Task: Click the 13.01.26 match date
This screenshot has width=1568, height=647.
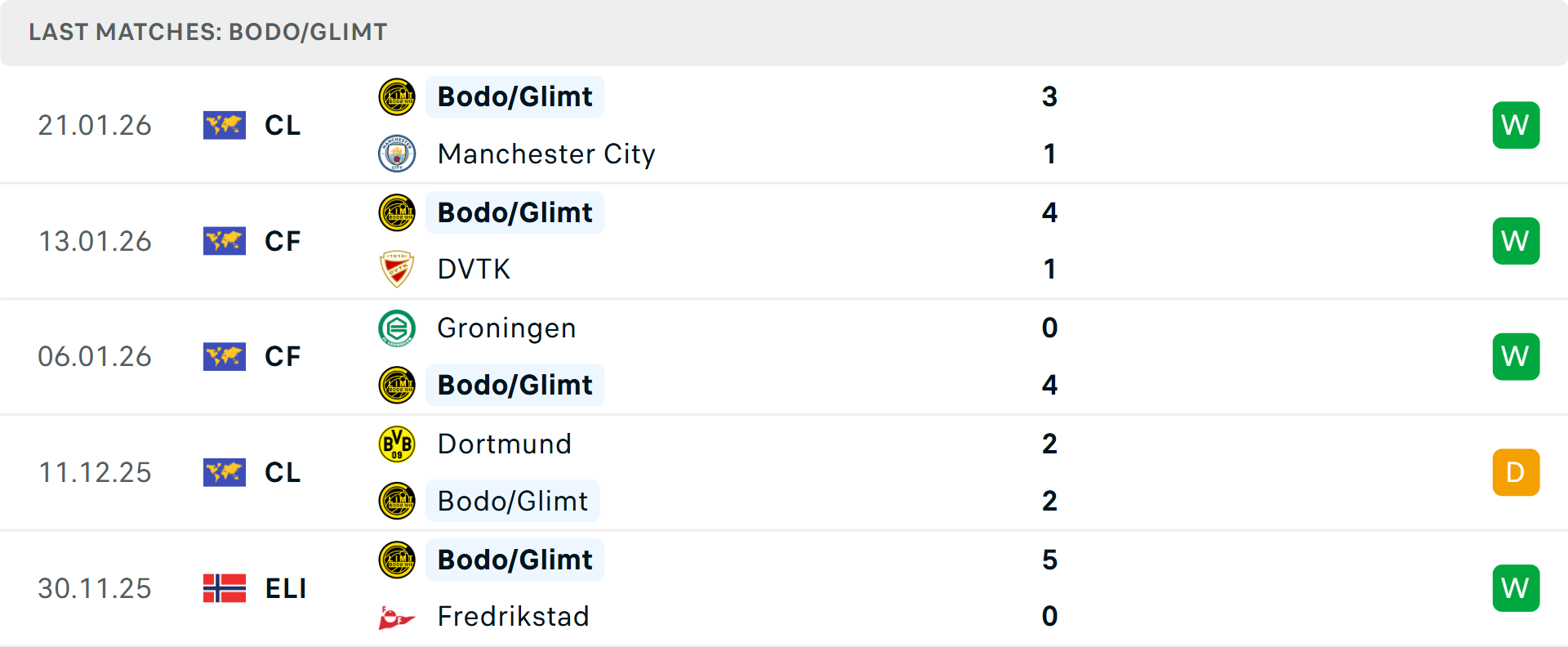Action: [x=95, y=241]
